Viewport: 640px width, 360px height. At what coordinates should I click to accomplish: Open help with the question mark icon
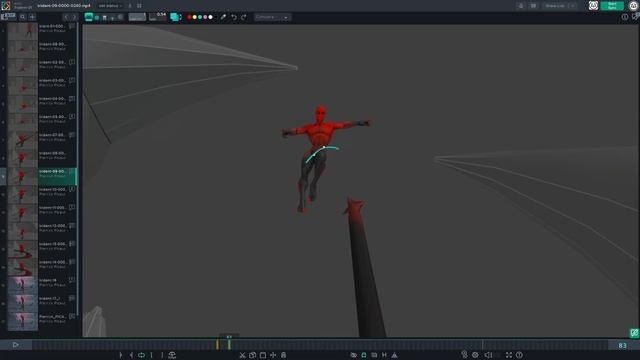[519, 355]
